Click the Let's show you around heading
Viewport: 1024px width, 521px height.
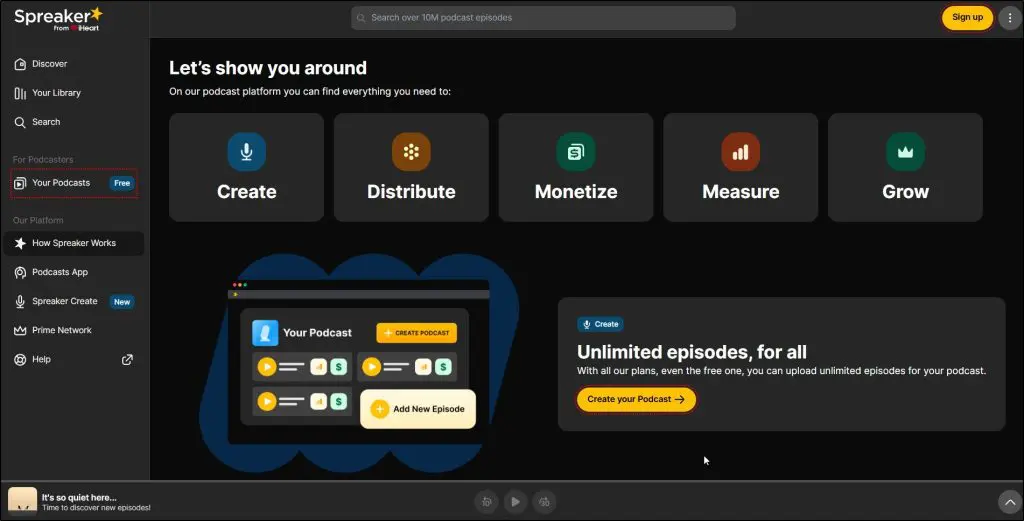[x=268, y=68]
